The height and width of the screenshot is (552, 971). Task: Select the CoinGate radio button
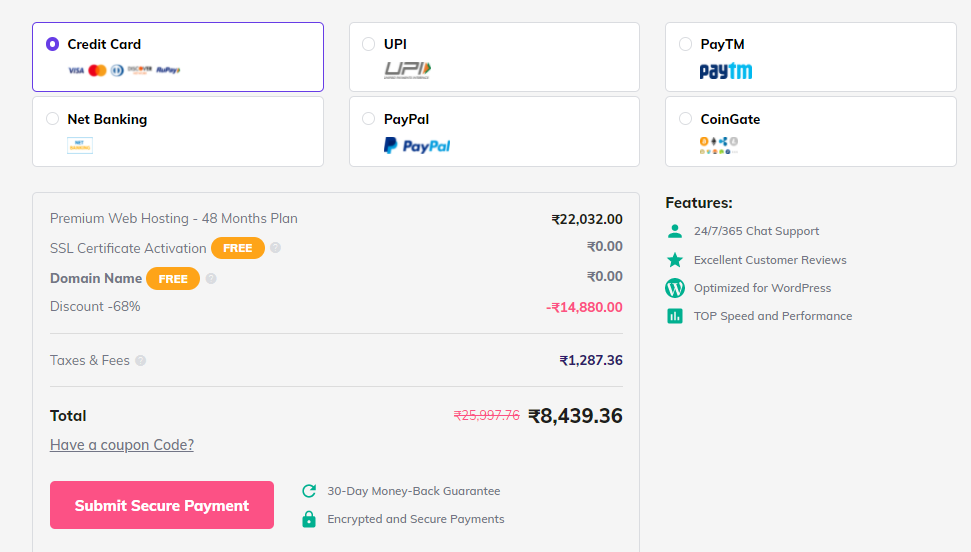685,118
